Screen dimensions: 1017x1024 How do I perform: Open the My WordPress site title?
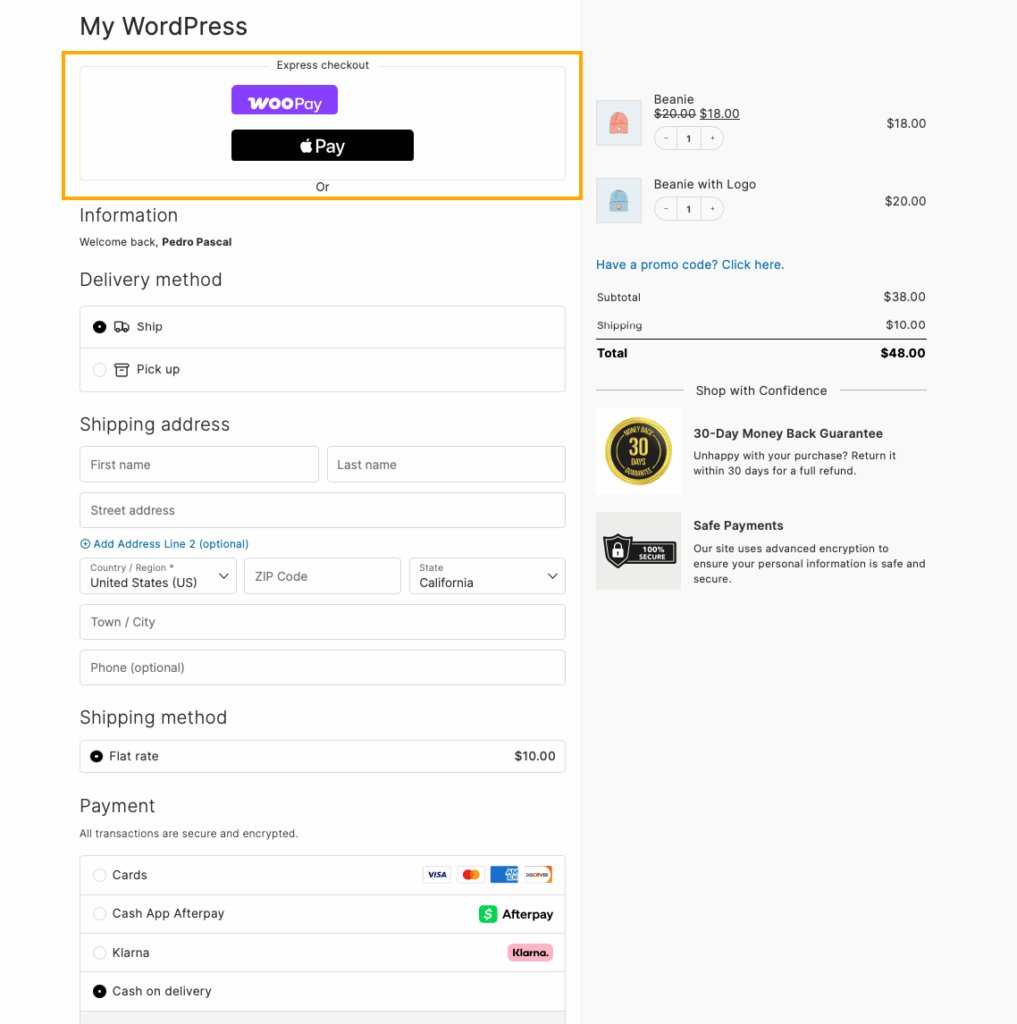163,26
